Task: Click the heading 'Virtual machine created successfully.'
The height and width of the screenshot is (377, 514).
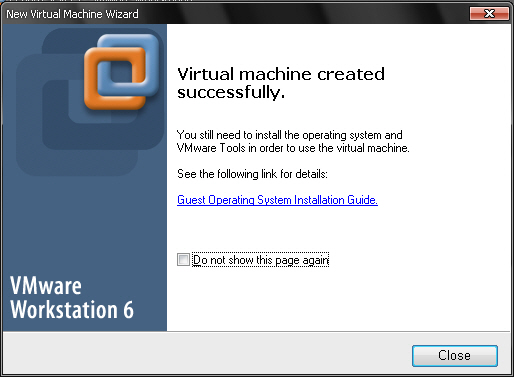Action: click(x=281, y=83)
